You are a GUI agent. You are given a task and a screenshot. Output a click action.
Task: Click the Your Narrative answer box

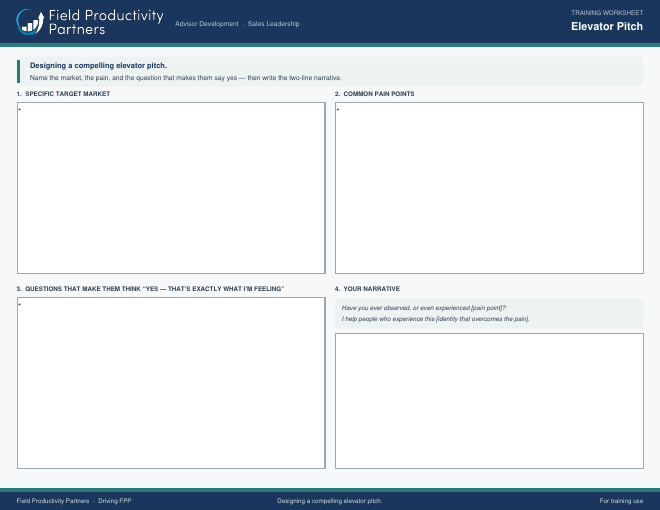(x=489, y=401)
